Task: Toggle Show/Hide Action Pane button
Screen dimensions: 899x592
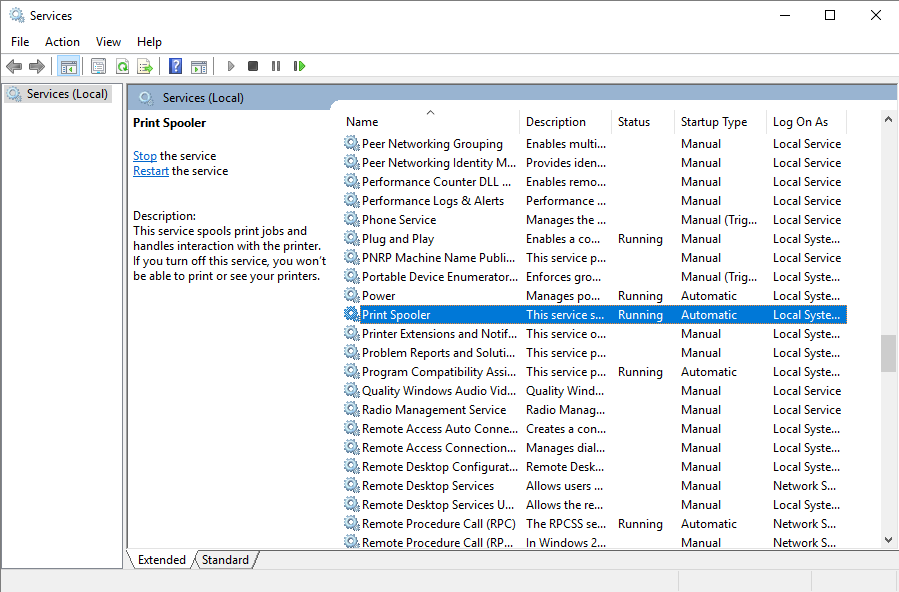Action: coord(199,67)
